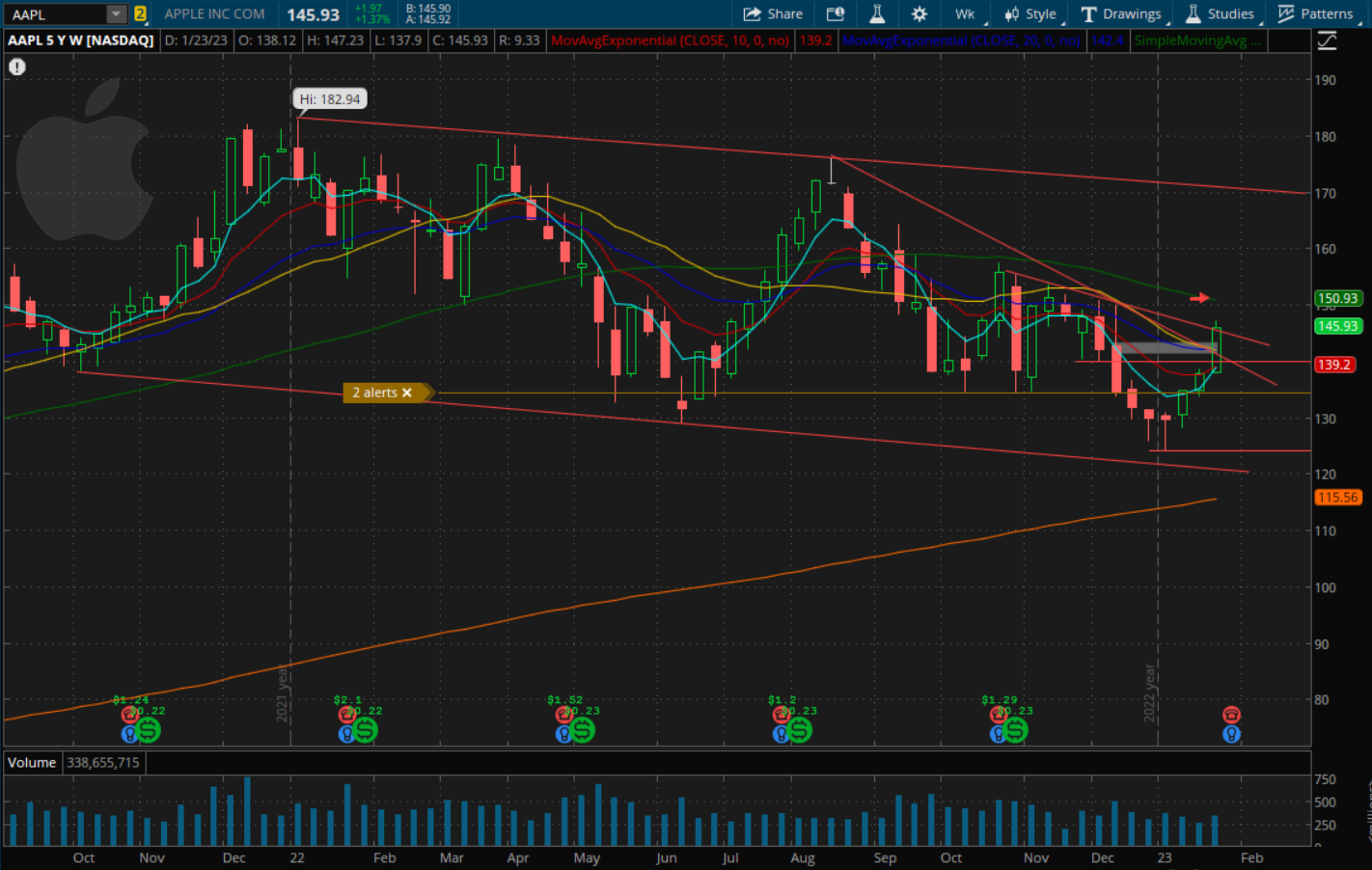
Task: Click the red earnings phone icon near Feb 2023
Action: (1231, 715)
